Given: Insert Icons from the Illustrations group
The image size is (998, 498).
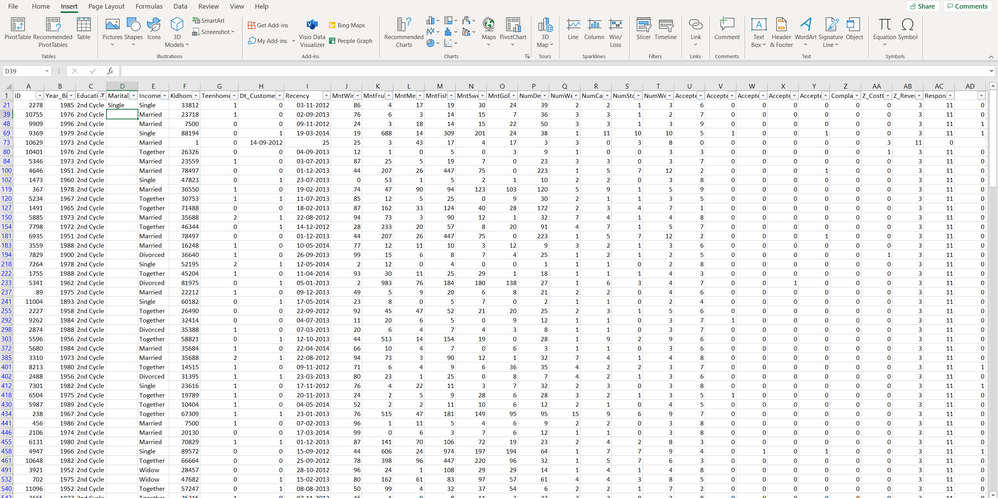Looking at the screenshot, I should coord(154,30).
